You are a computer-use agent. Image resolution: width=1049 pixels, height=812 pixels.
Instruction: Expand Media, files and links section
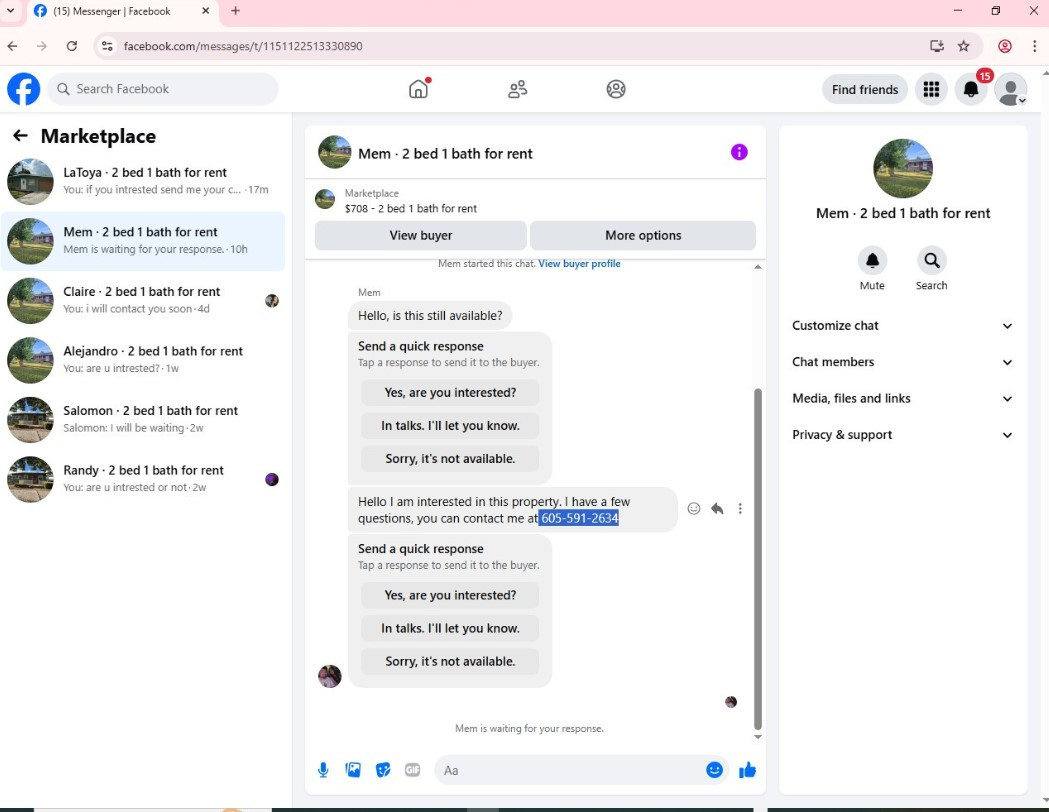click(x=902, y=399)
